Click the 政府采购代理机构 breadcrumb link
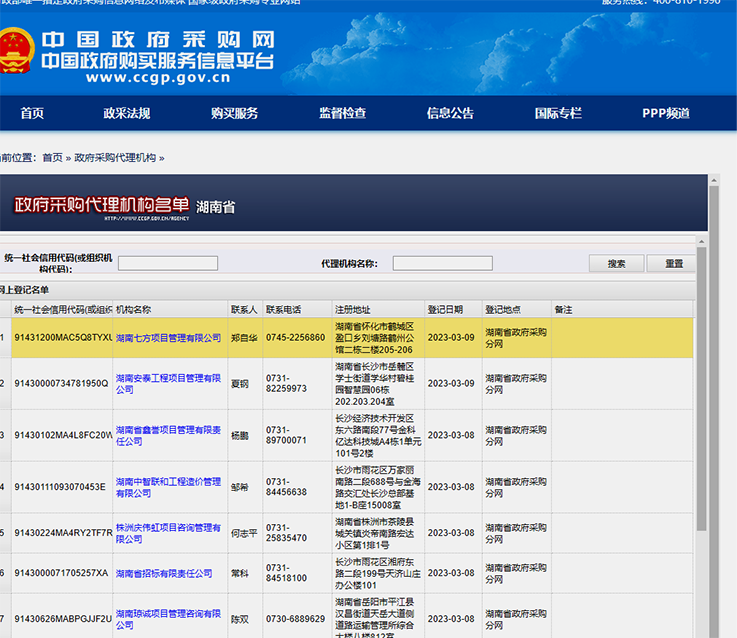The image size is (737, 638). pos(115,158)
